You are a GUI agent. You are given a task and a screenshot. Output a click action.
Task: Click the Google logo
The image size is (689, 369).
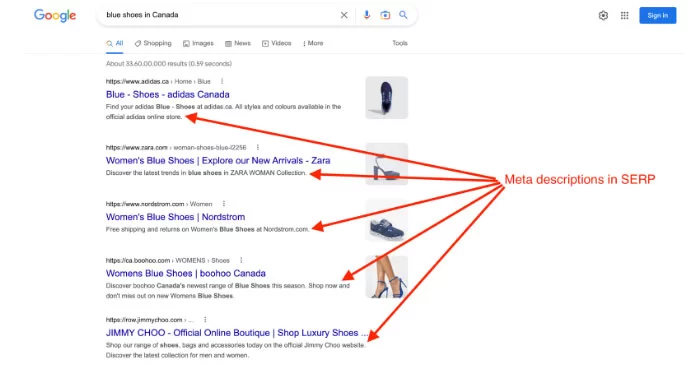coord(55,15)
